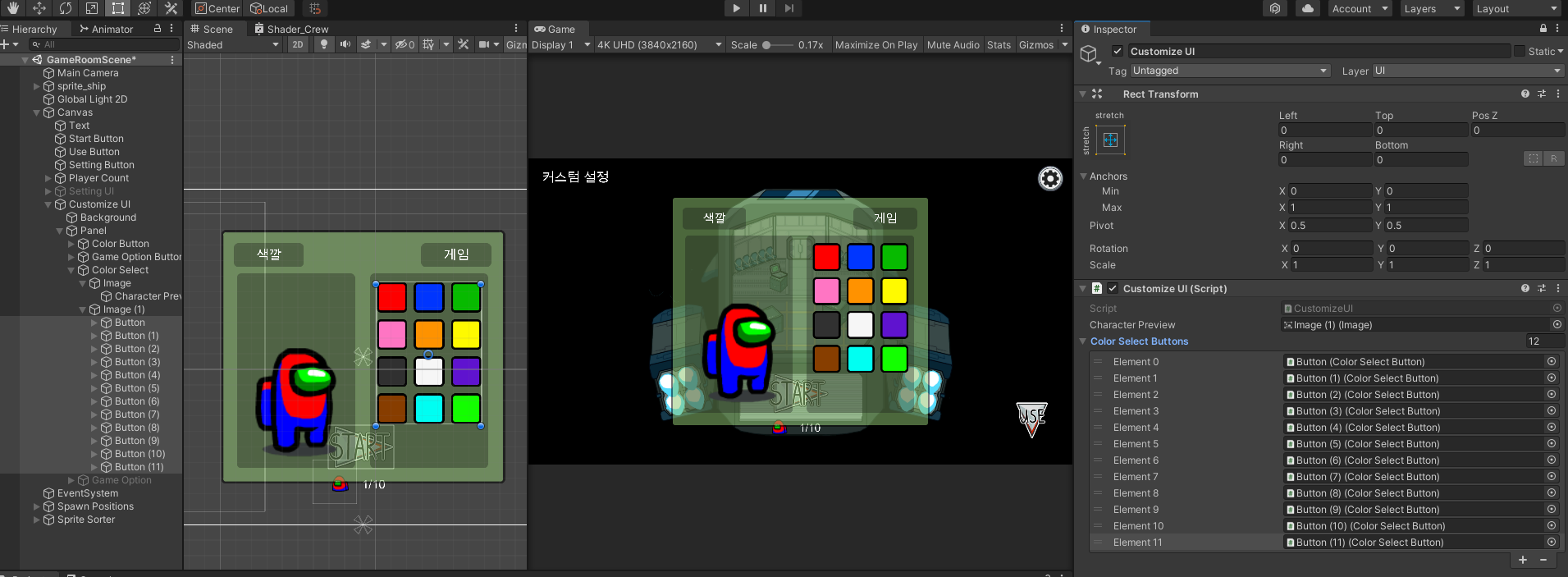Switch to the Animator tab
This screenshot has height=577, width=1568.
tap(106, 29)
